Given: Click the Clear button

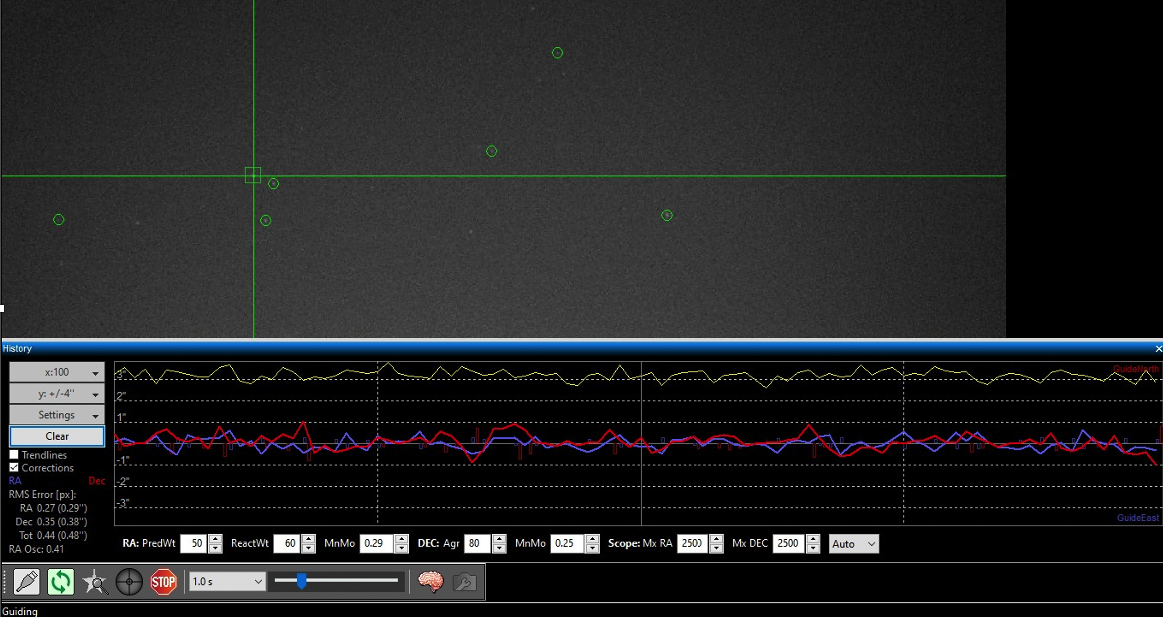Looking at the screenshot, I should [57, 436].
